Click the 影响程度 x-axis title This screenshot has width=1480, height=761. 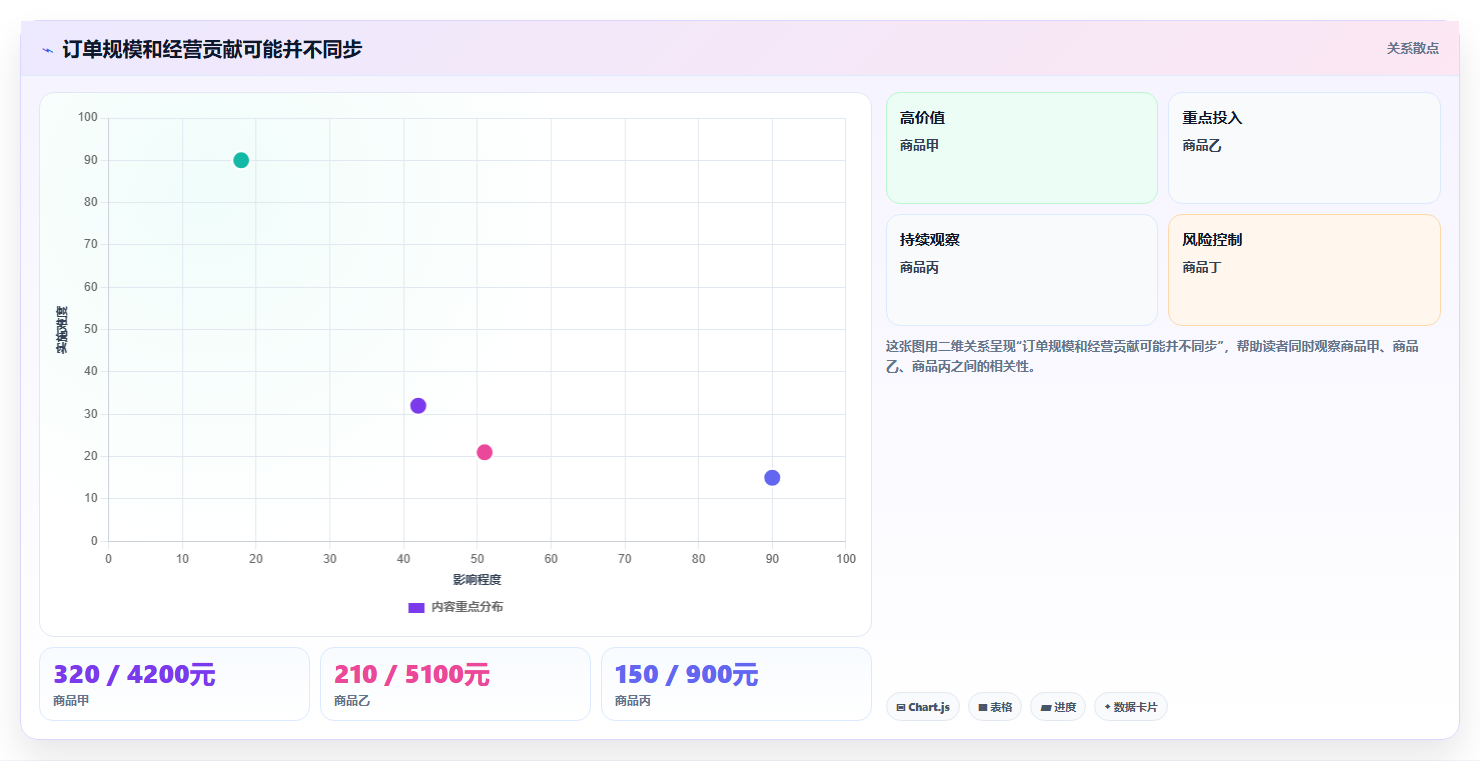pos(477,580)
